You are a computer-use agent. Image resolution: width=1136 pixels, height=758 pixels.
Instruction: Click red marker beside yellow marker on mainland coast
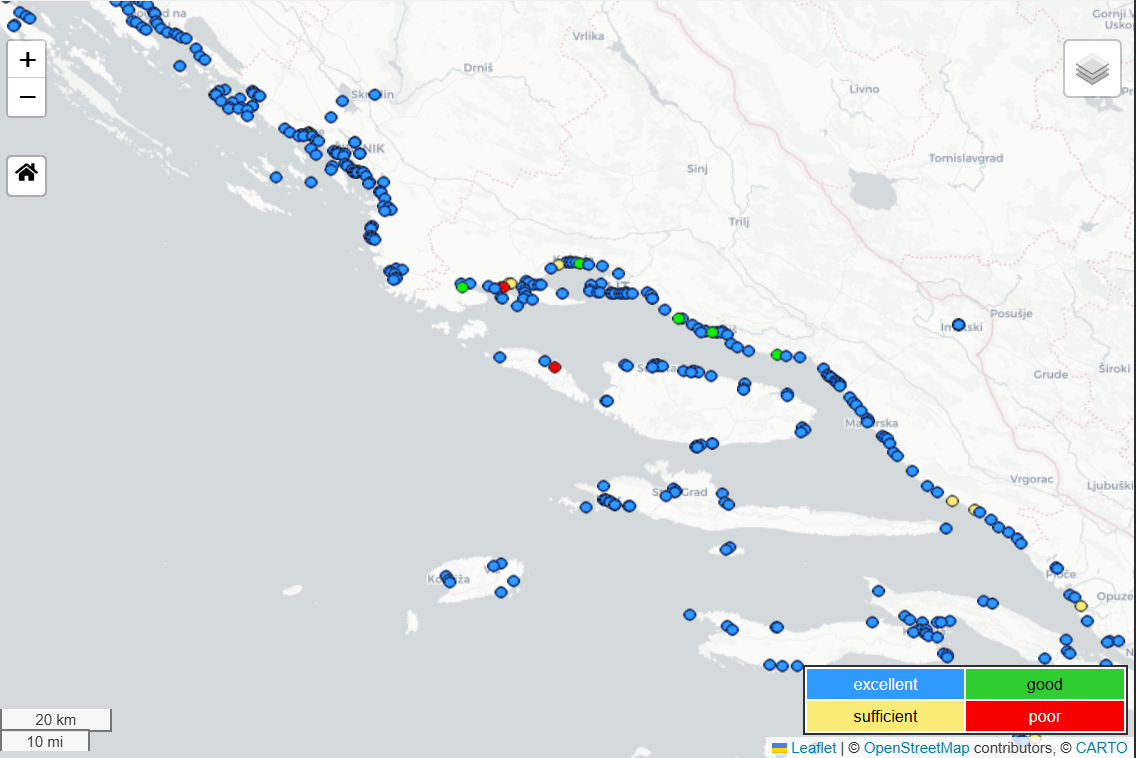click(x=503, y=287)
